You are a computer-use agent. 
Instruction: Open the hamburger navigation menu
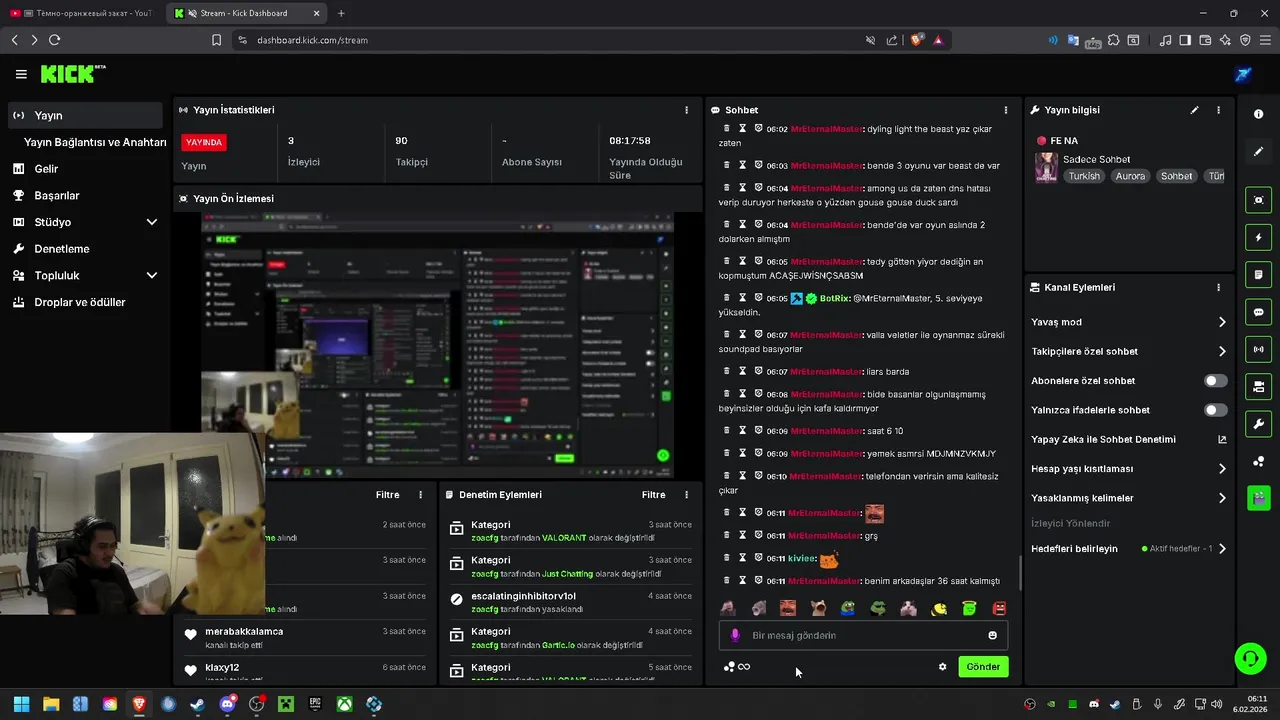pyautogui.click(x=21, y=74)
